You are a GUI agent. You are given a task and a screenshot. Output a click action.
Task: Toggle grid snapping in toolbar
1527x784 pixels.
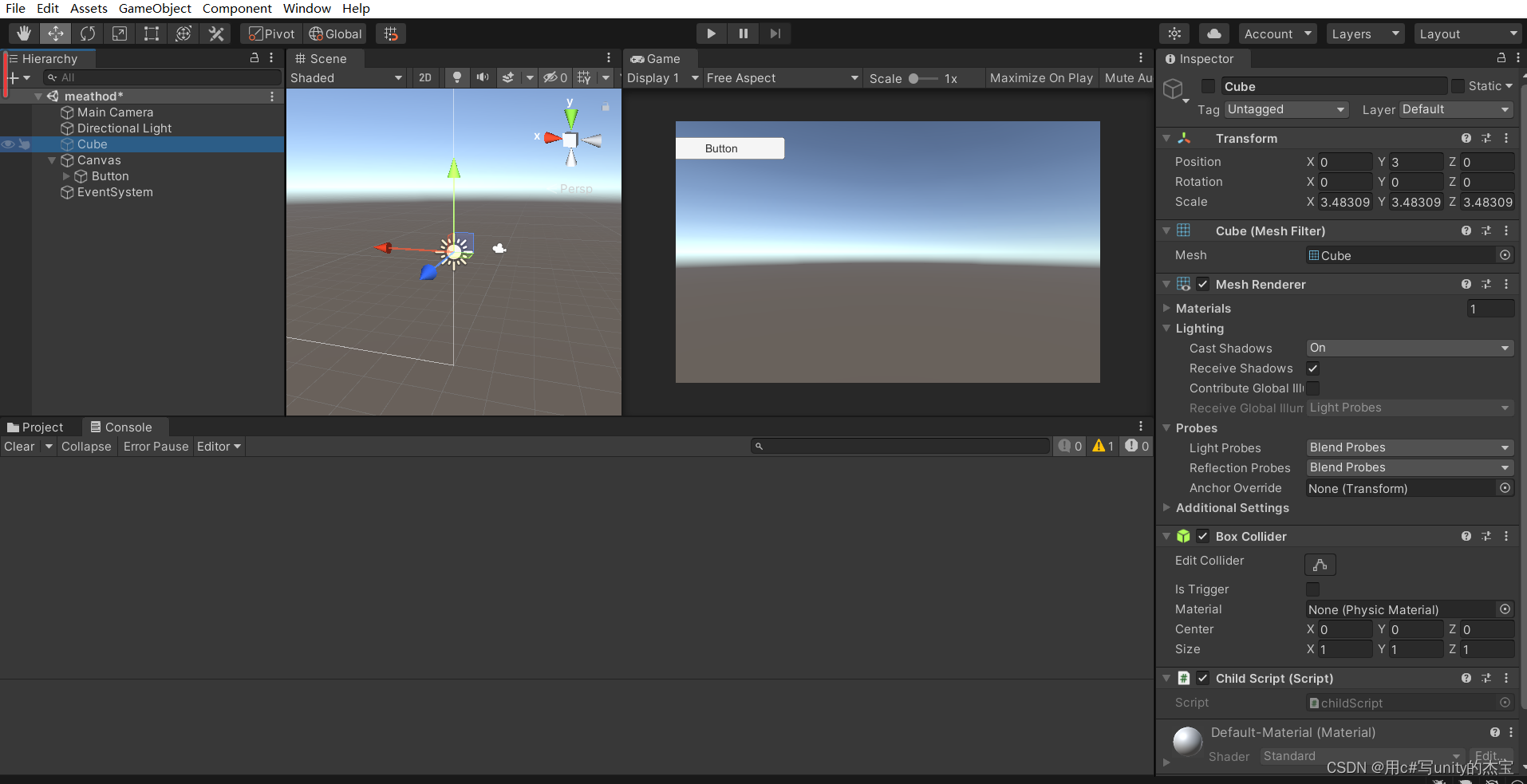tap(391, 33)
